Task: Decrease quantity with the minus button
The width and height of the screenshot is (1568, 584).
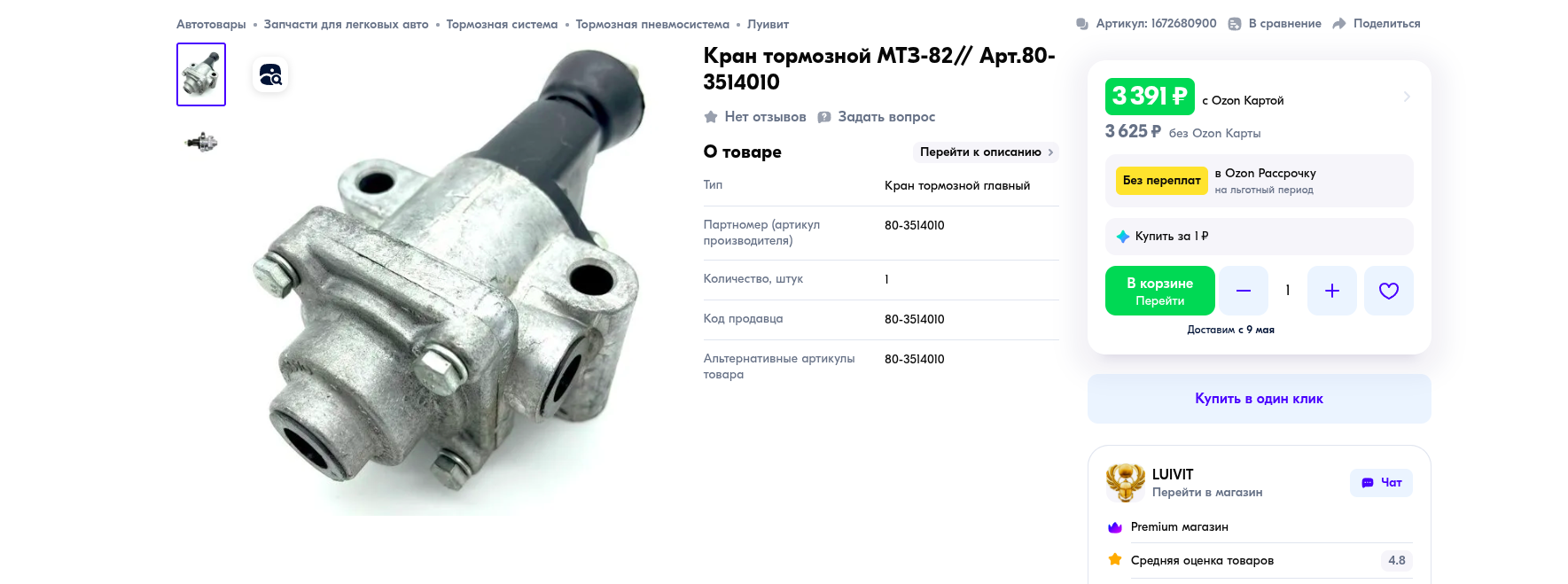Action: tap(1243, 291)
